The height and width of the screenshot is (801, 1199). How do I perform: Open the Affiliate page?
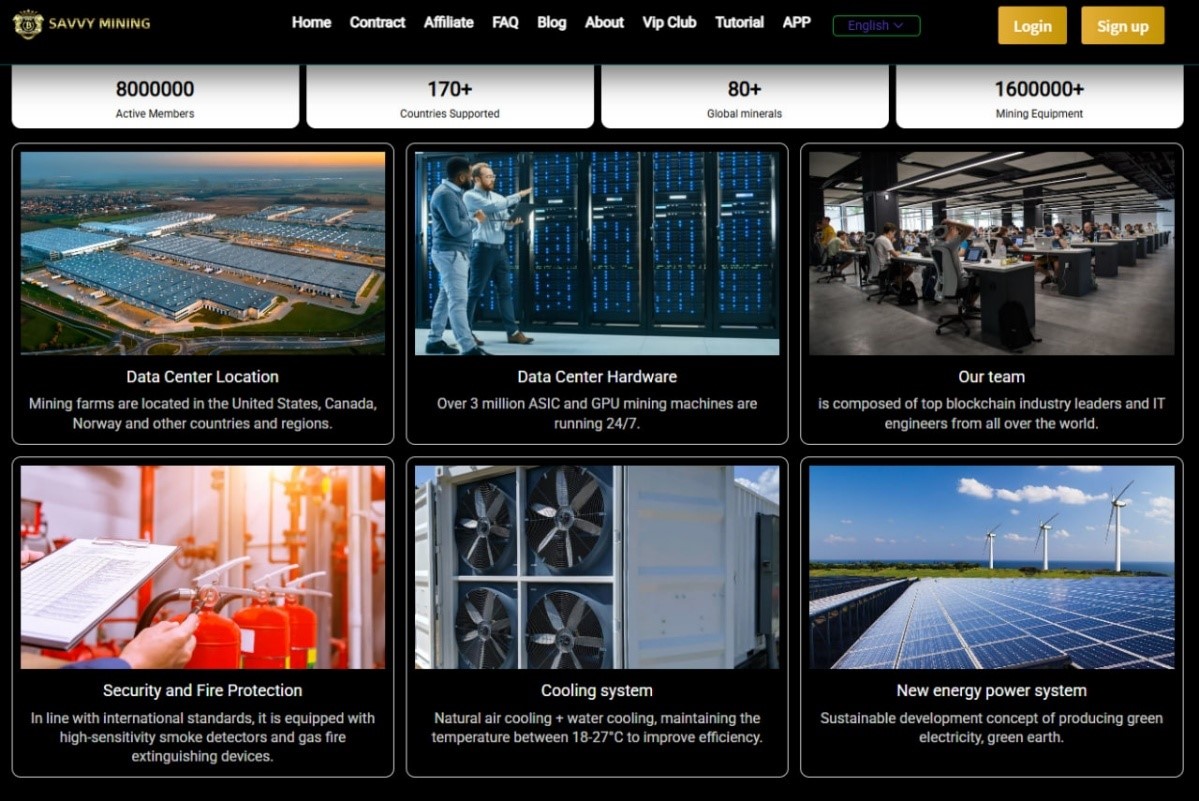point(448,22)
